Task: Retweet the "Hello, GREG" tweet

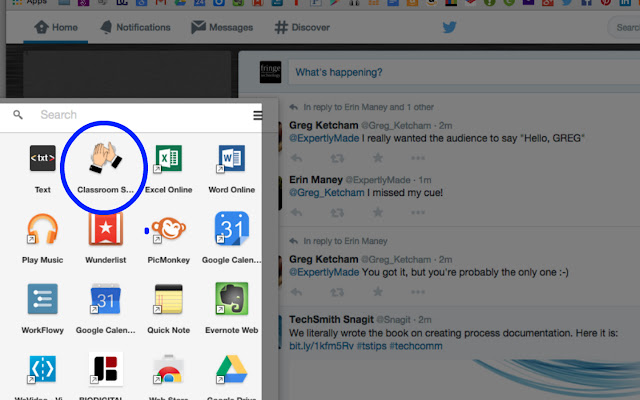Action: click(x=337, y=158)
